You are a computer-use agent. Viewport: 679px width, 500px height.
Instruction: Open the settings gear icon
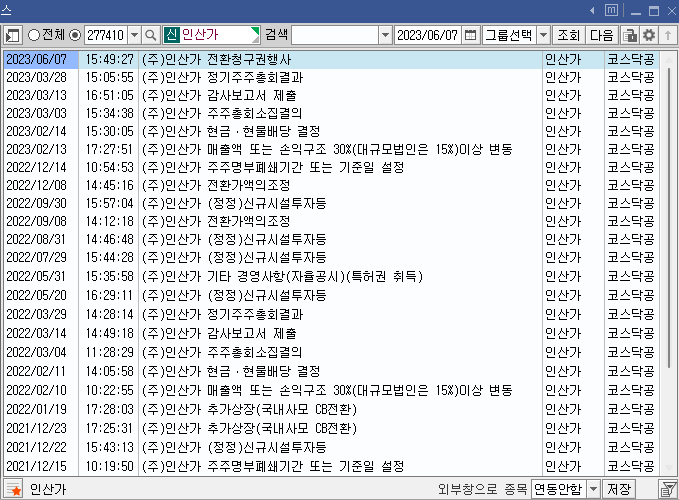pyautogui.click(x=649, y=35)
